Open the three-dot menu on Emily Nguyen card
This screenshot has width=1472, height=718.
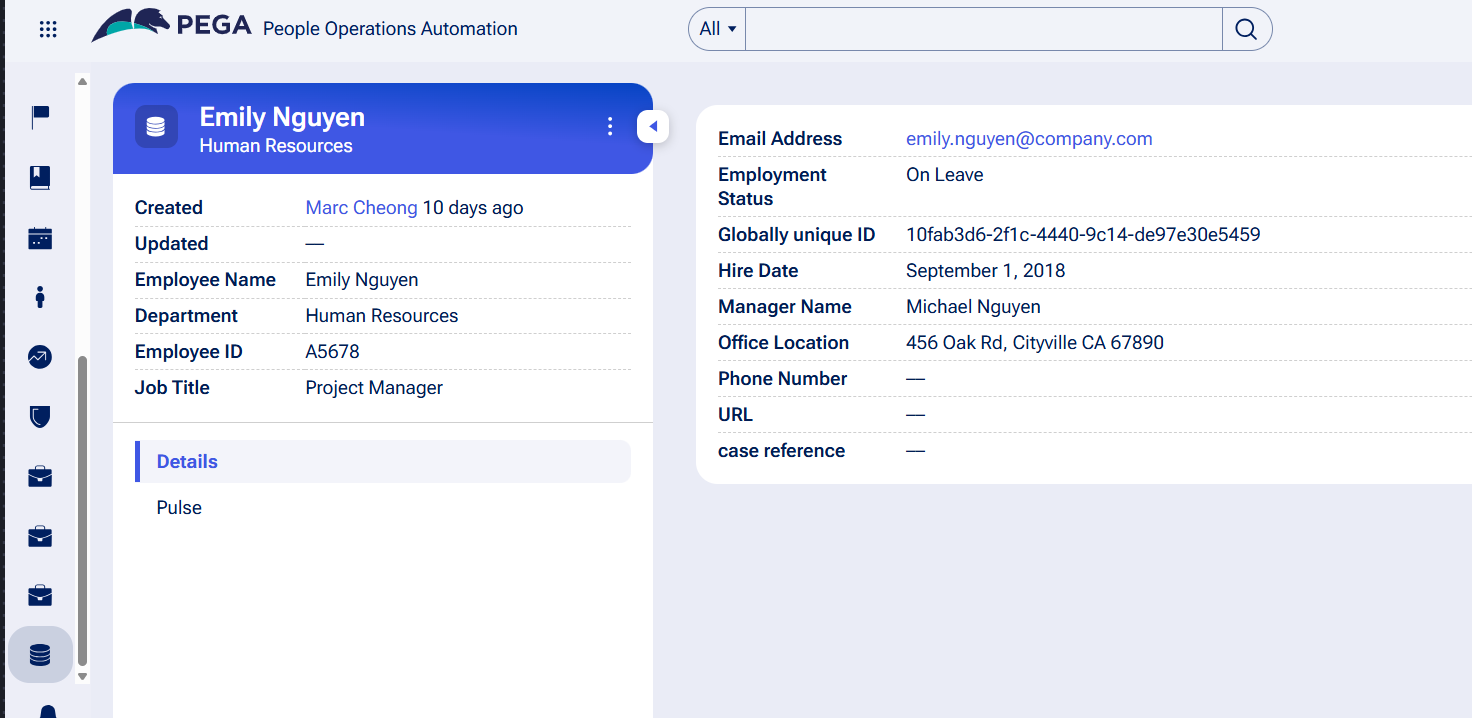[x=610, y=127]
